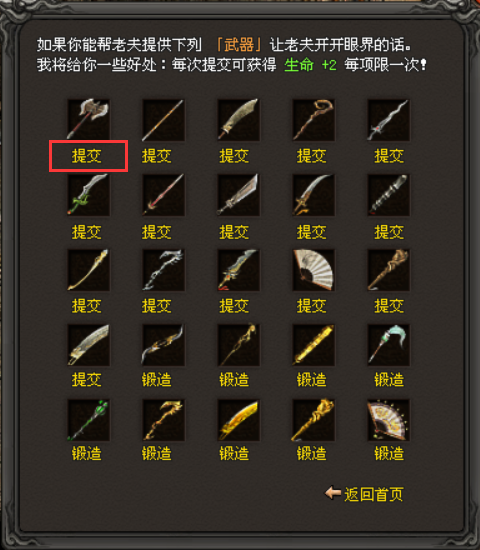Click the green-gem staff weapon icon
The height and width of the screenshot is (550, 480).
pos(88,420)
